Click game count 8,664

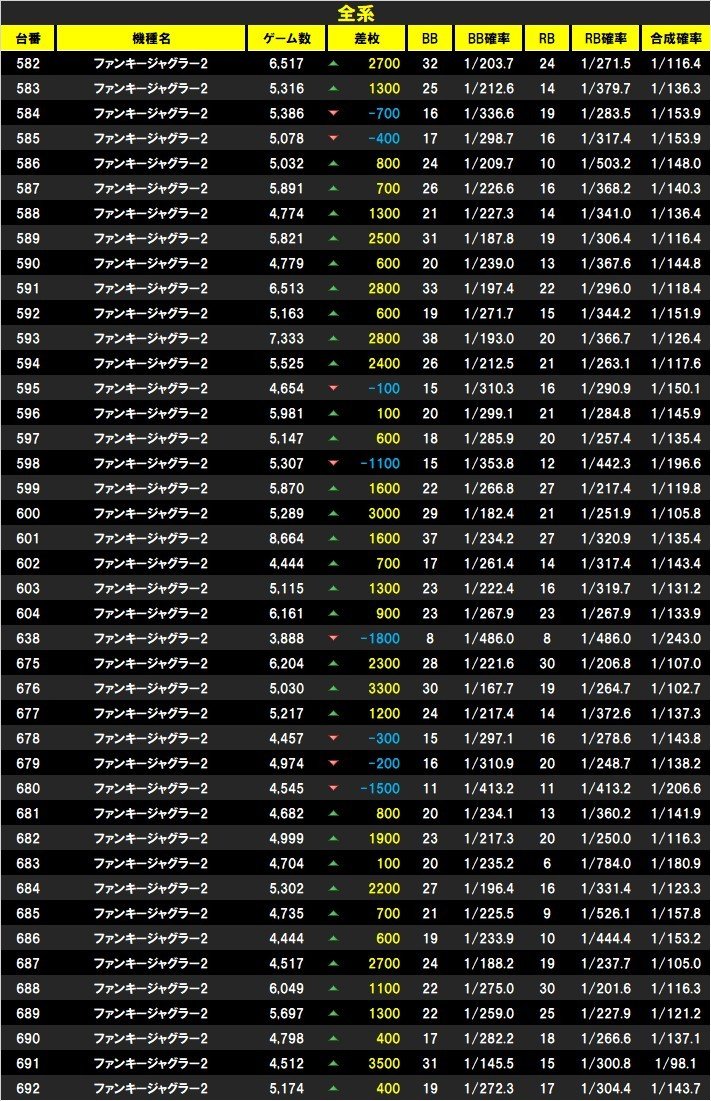286,539
